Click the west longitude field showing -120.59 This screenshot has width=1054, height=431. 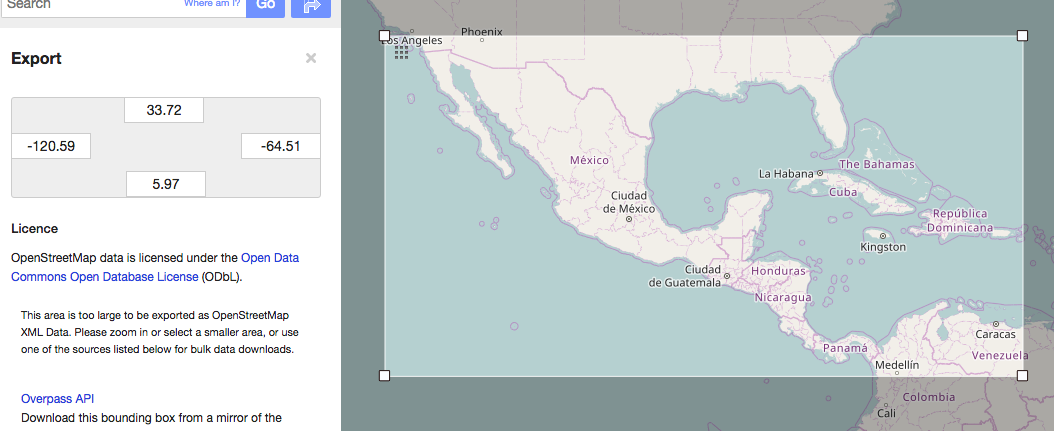(51, 146)
